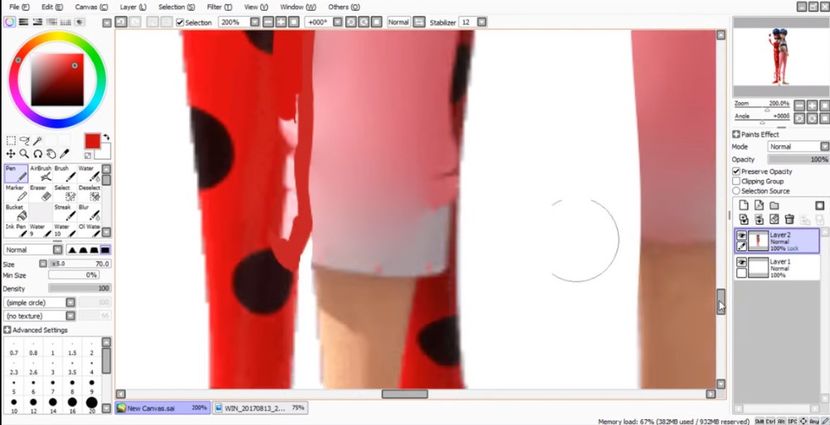The image size is (830, 425).
Task: Activate the magic wand tool
Action: coord(38,141)
